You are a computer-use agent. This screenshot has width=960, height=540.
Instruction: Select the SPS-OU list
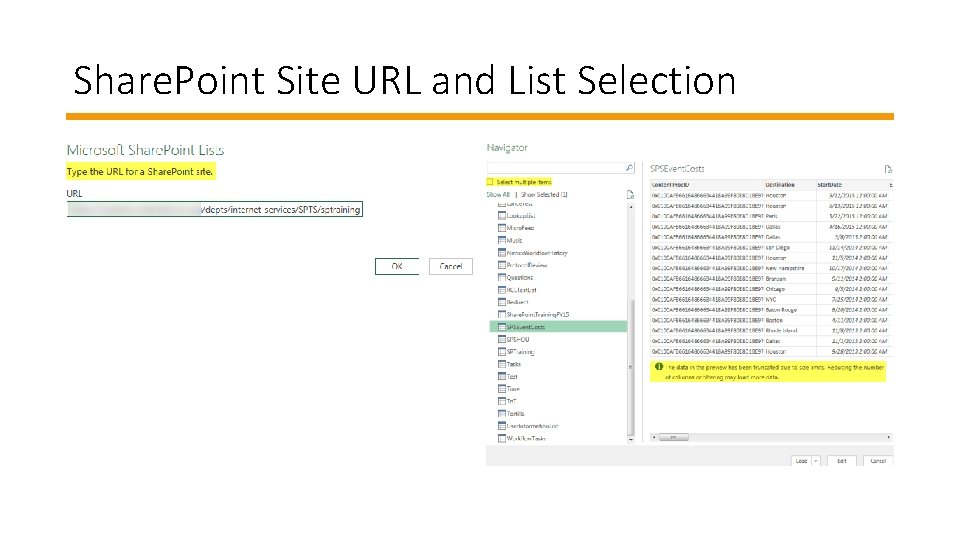point(518,339)
